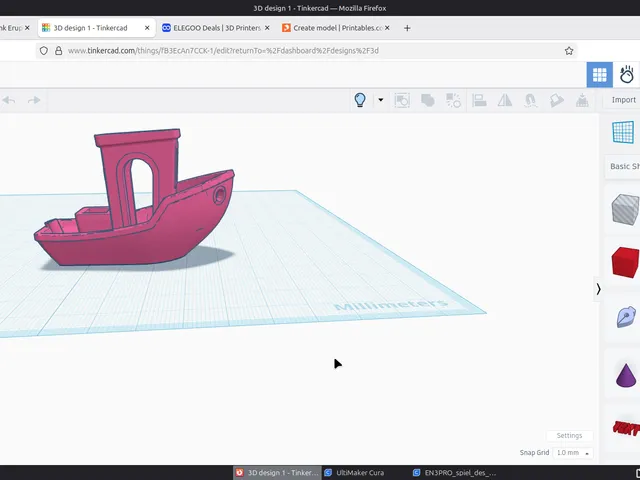Select the Scribble shape
This screenshot has height=480, width=640.
point(627,317)
